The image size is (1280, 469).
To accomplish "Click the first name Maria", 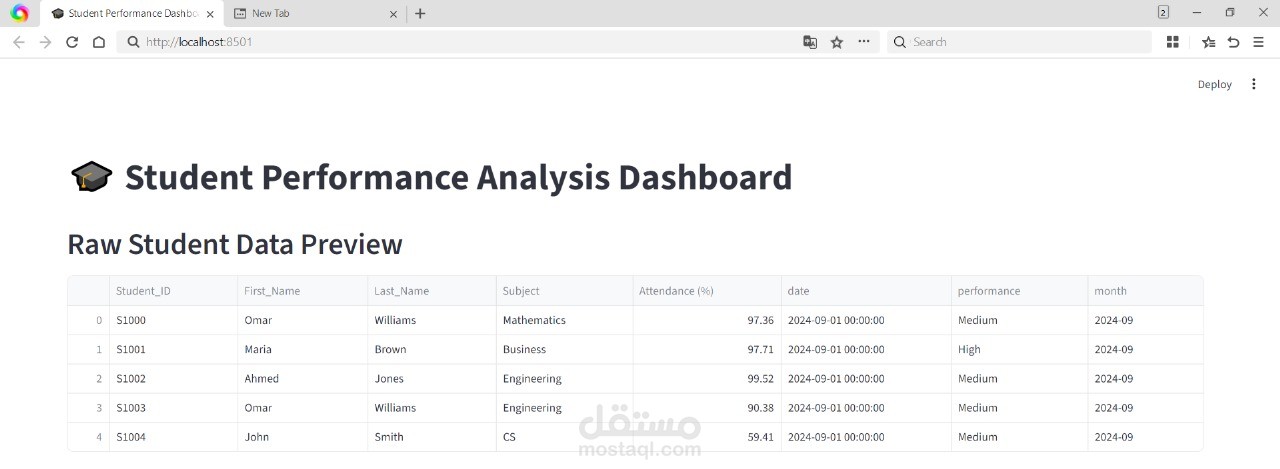I will click(303, 349).
